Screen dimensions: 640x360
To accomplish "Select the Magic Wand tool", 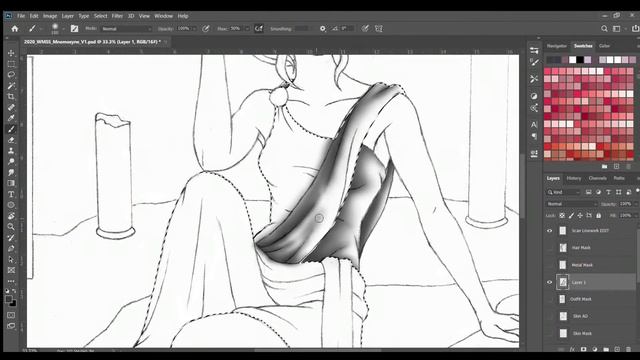I will pyautogui.click(x=11, y=86).
